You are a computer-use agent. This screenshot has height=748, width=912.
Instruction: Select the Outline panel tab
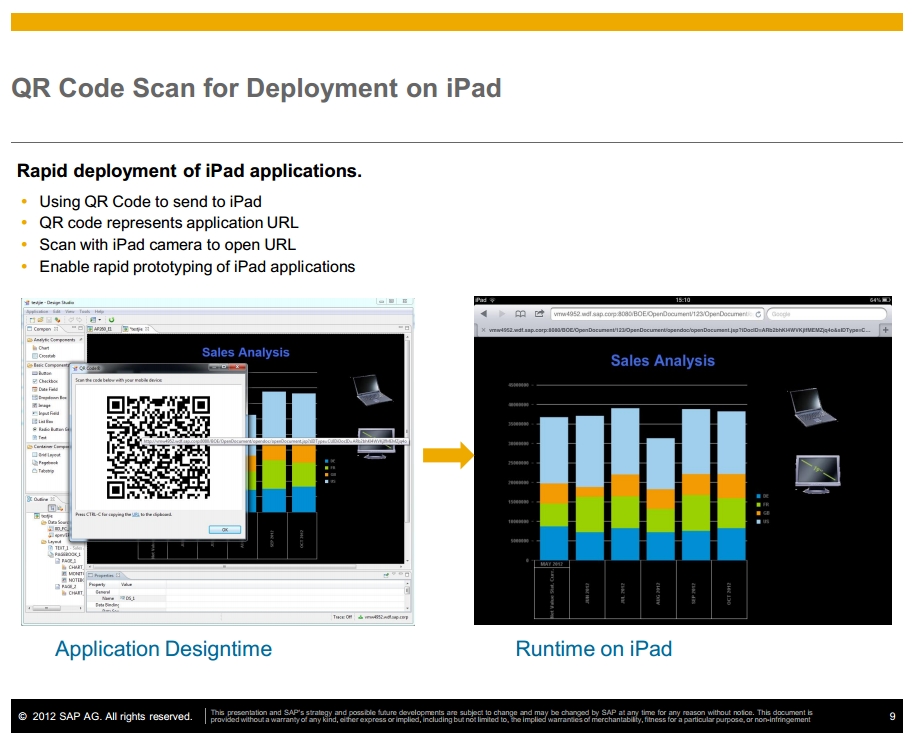pyautogui.click(x=41, y=499)
